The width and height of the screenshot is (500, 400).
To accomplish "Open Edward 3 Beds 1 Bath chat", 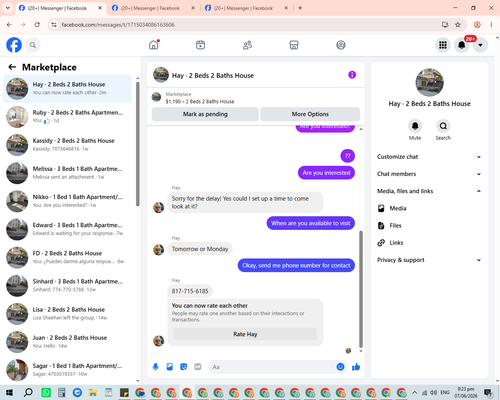I will tap(67, 229).
